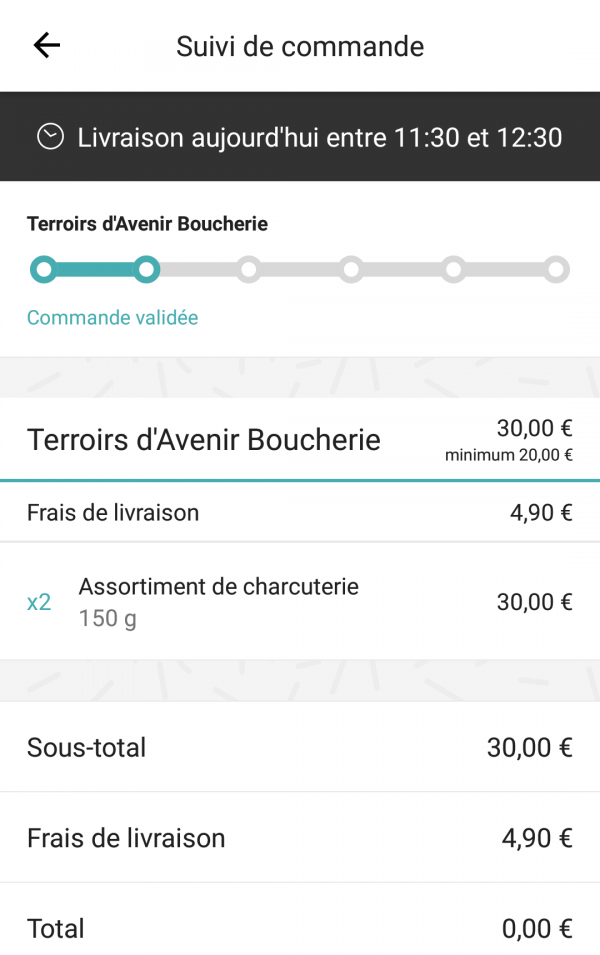Select the Sous-total row
The image size is (600, 955).
pyautogui.click(x=300, y=747)
